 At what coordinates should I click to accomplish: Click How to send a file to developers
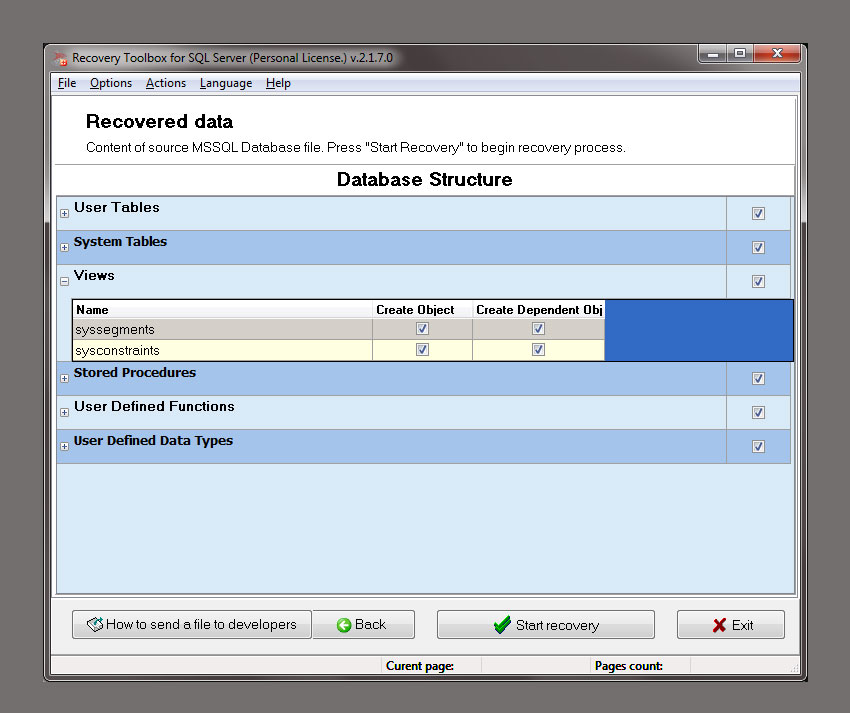click(x=192, y=625)
